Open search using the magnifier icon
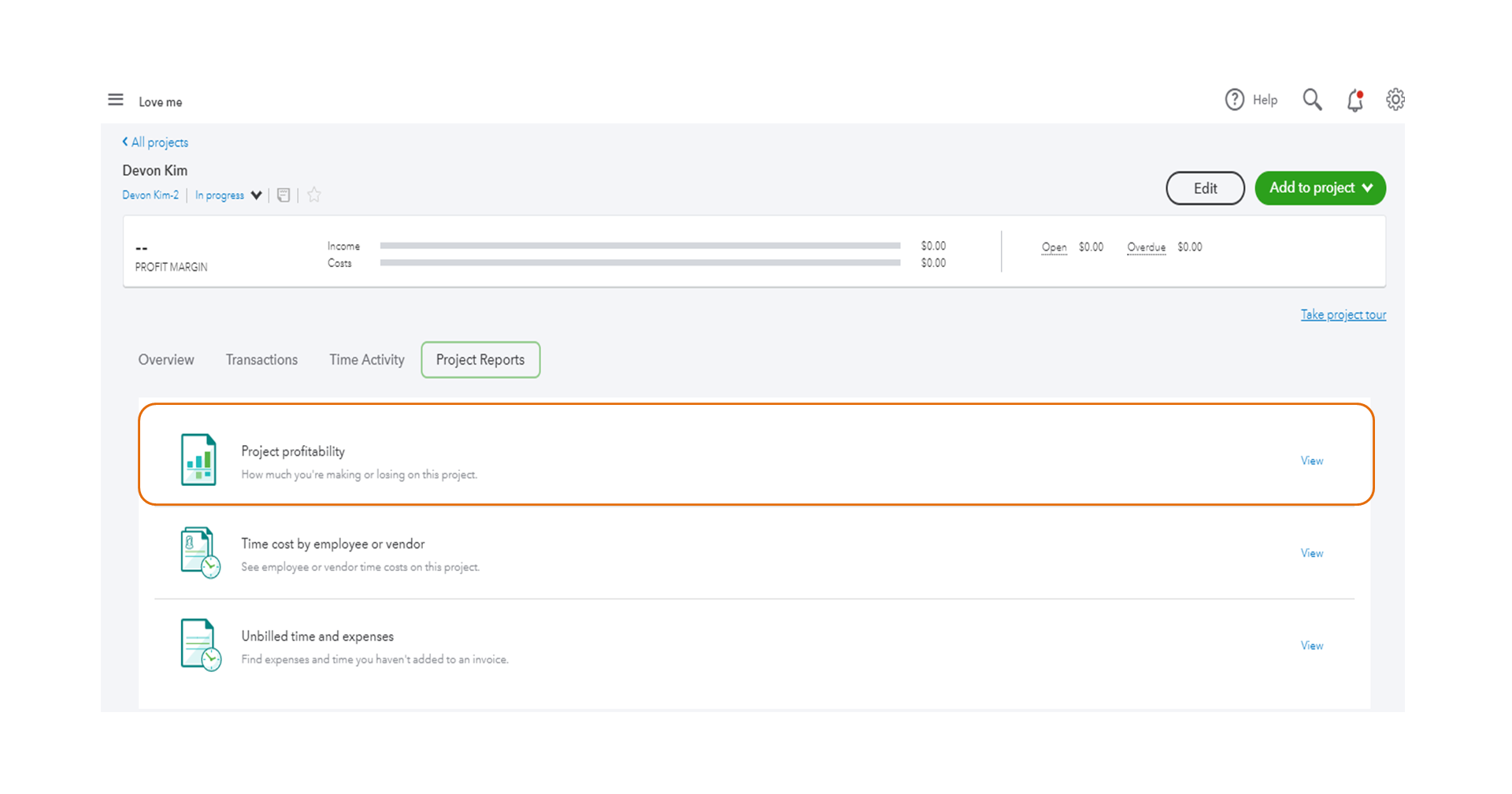Screen dimensions: 1512x794 point(1312,99)
